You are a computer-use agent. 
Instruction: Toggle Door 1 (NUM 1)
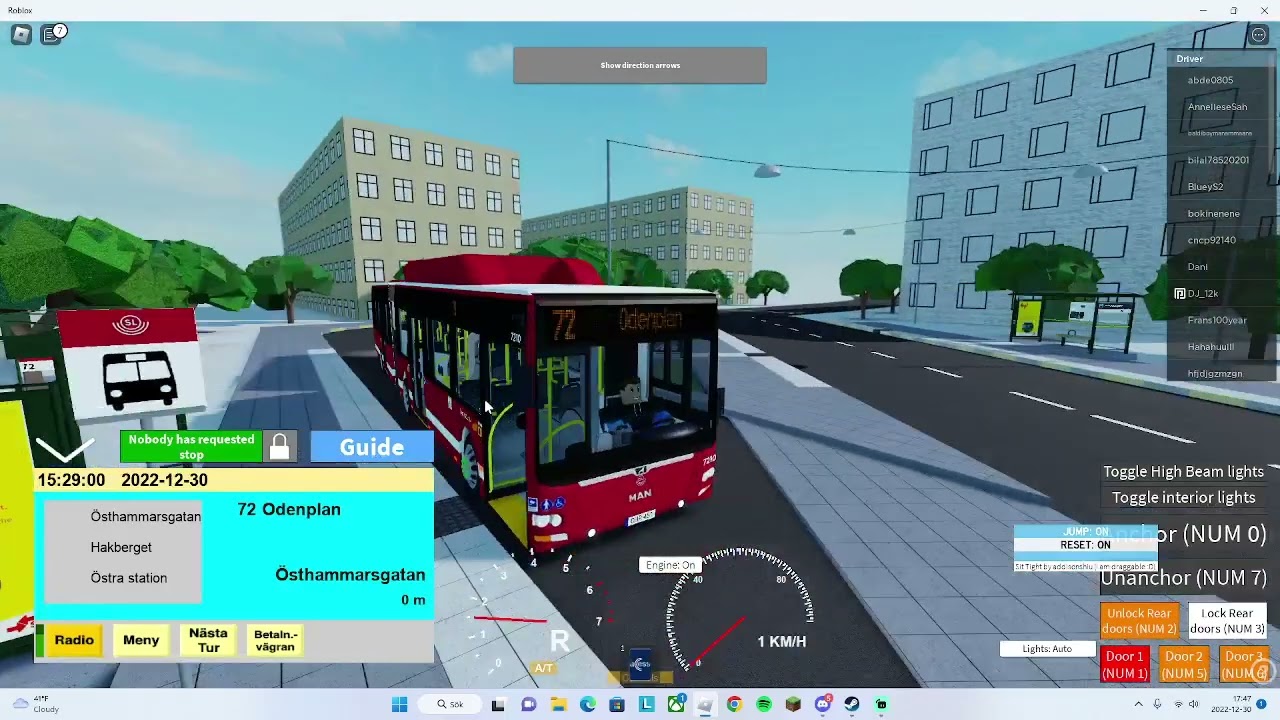tap(1124, 665)
